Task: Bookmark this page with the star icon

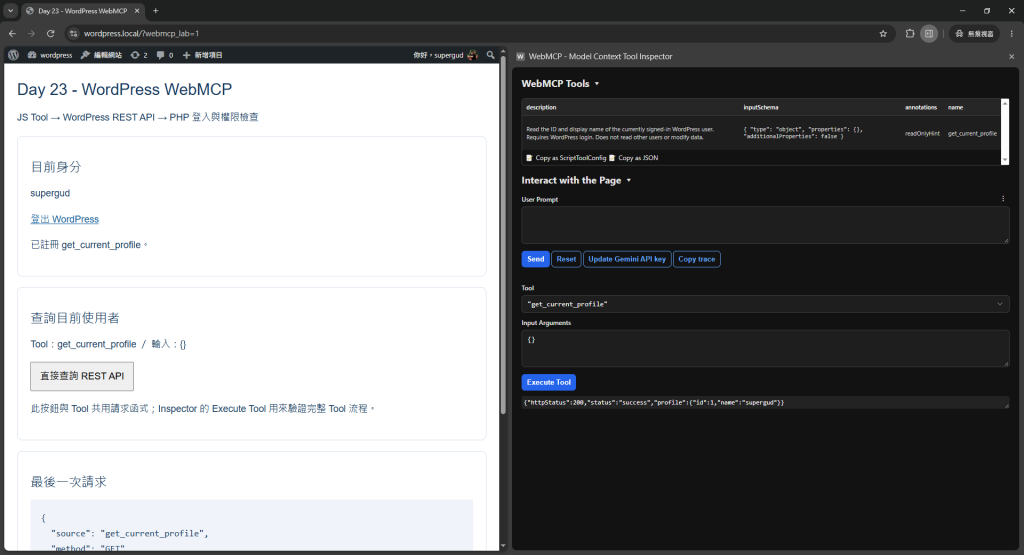Action: pos(883,33)
